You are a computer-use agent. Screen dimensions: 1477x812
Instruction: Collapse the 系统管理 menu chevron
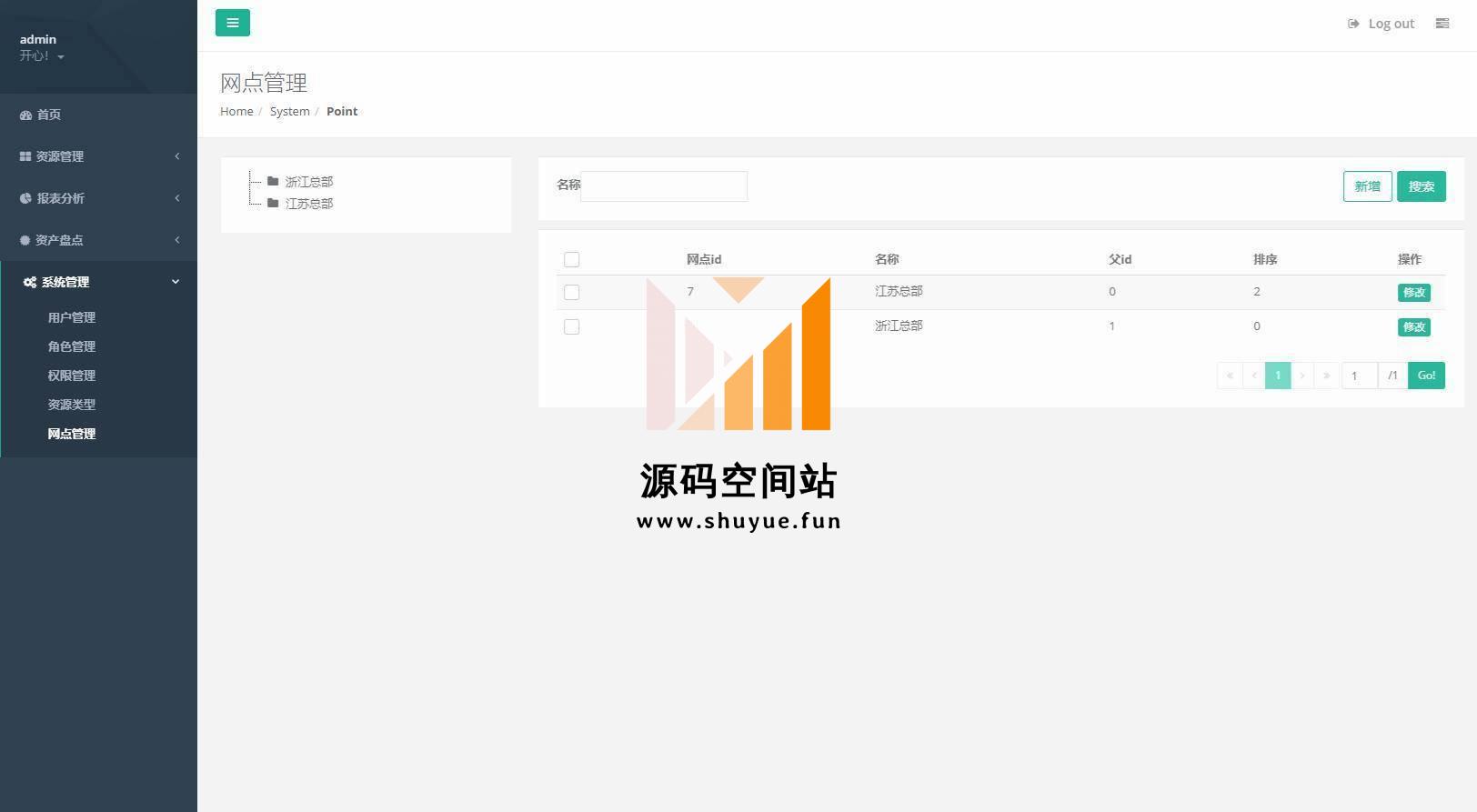[x=176, y=282]
